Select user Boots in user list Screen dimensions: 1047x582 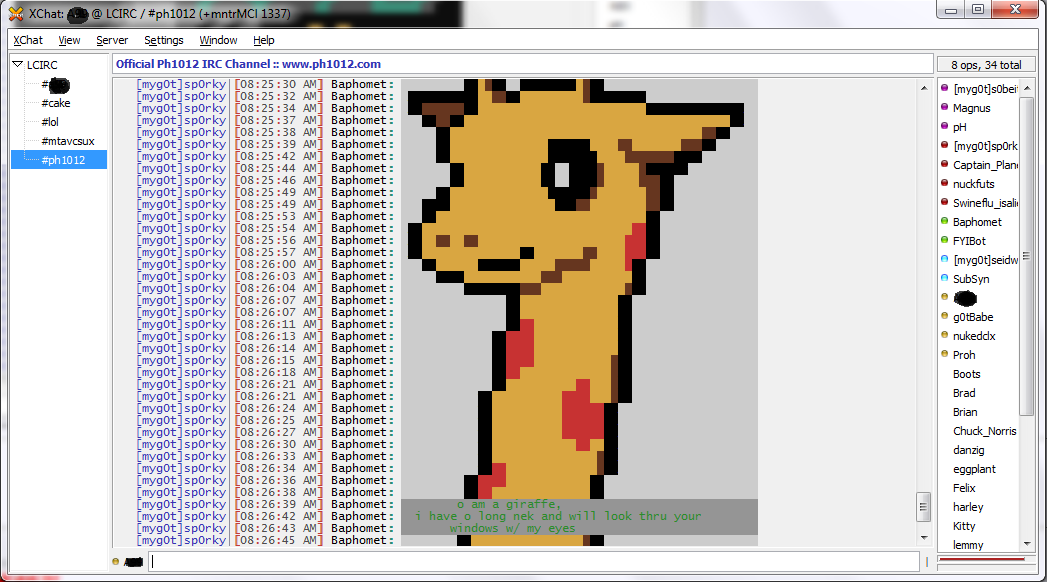click(966, 374)
